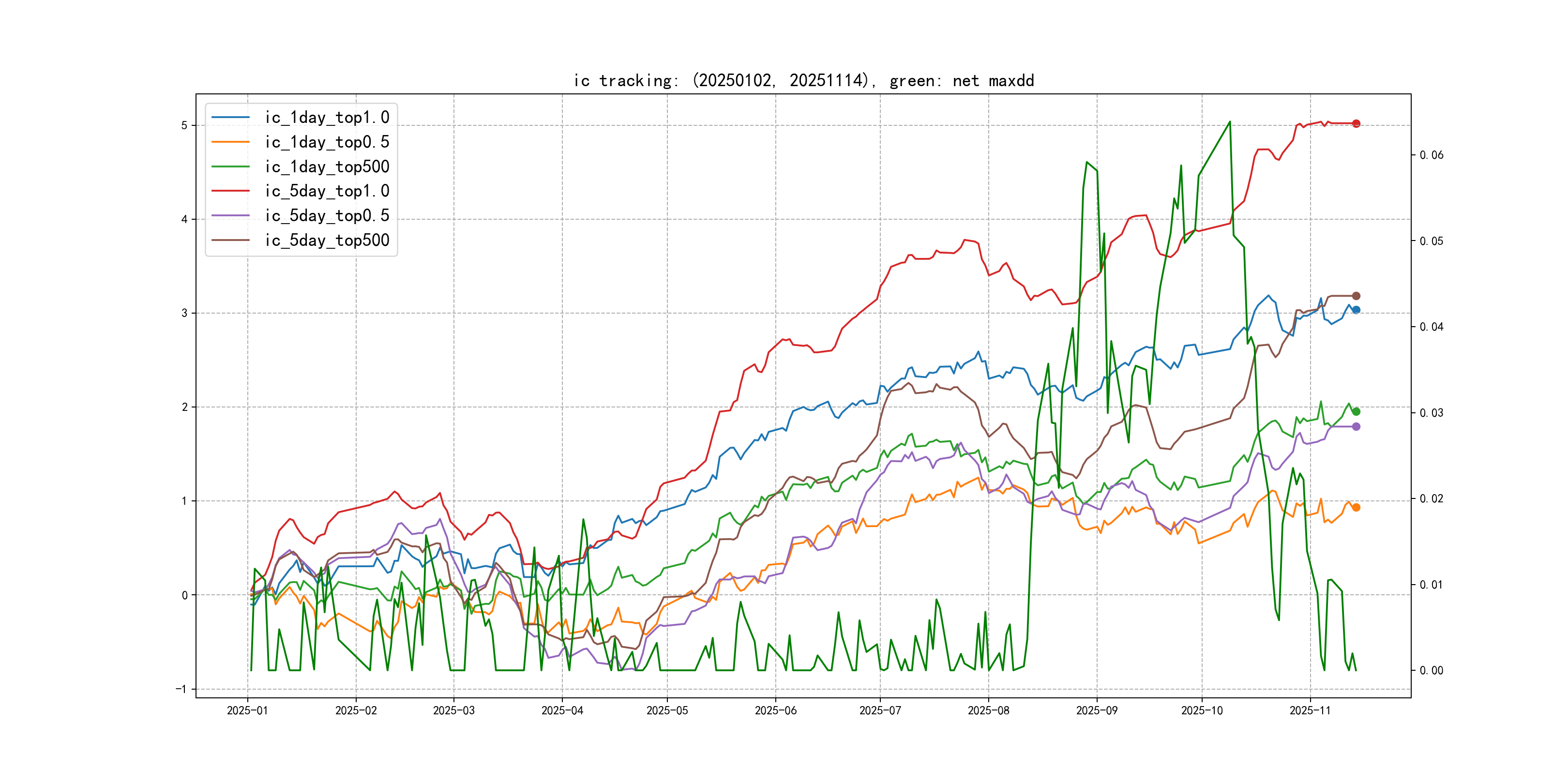
Task: Click the red endpoint marker dot
Action: tap(1356, 123)
